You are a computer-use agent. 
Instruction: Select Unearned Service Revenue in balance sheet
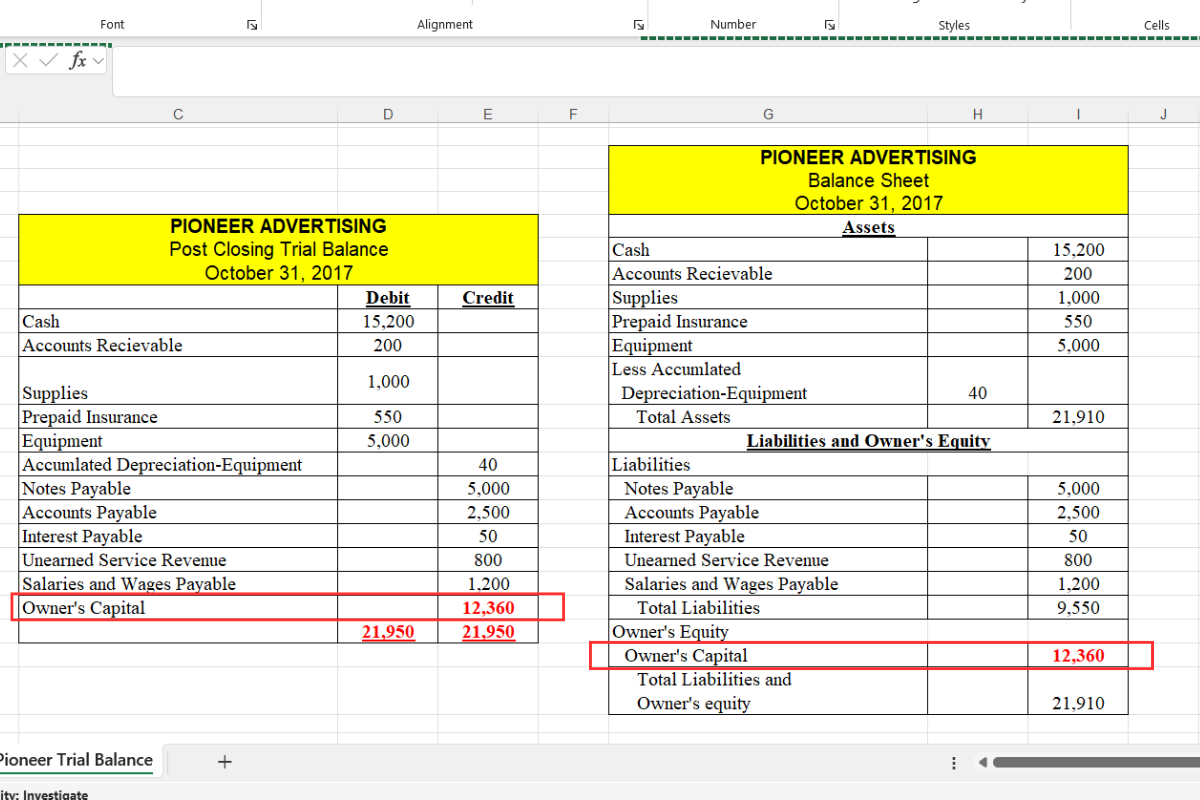[x=768, y=560]
